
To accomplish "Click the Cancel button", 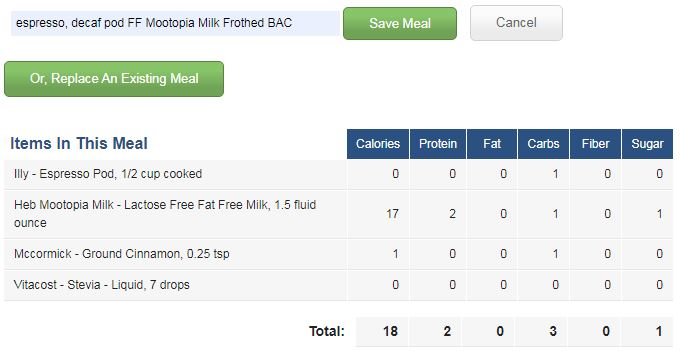I will click(516, 23).
